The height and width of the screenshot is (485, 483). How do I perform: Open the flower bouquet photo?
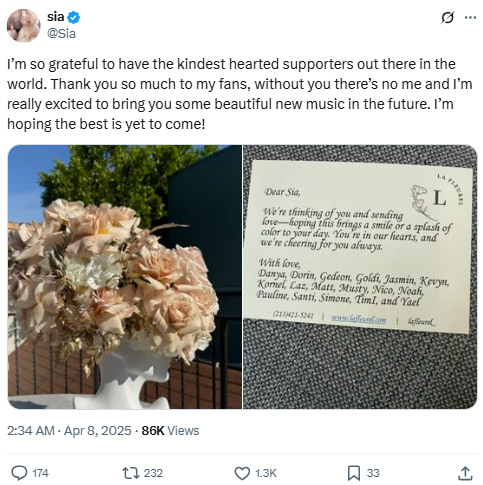coord(125,277)
